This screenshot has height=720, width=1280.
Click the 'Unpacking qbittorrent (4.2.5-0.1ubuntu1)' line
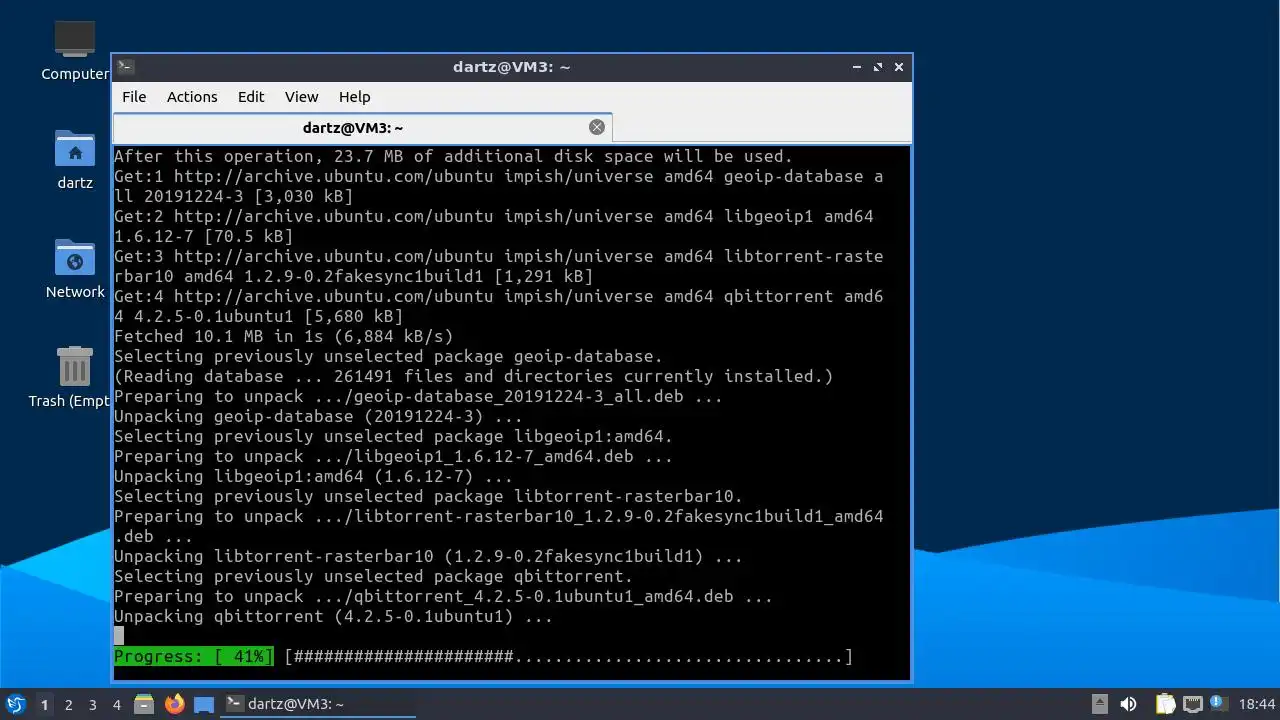click(x=334, y=617)
